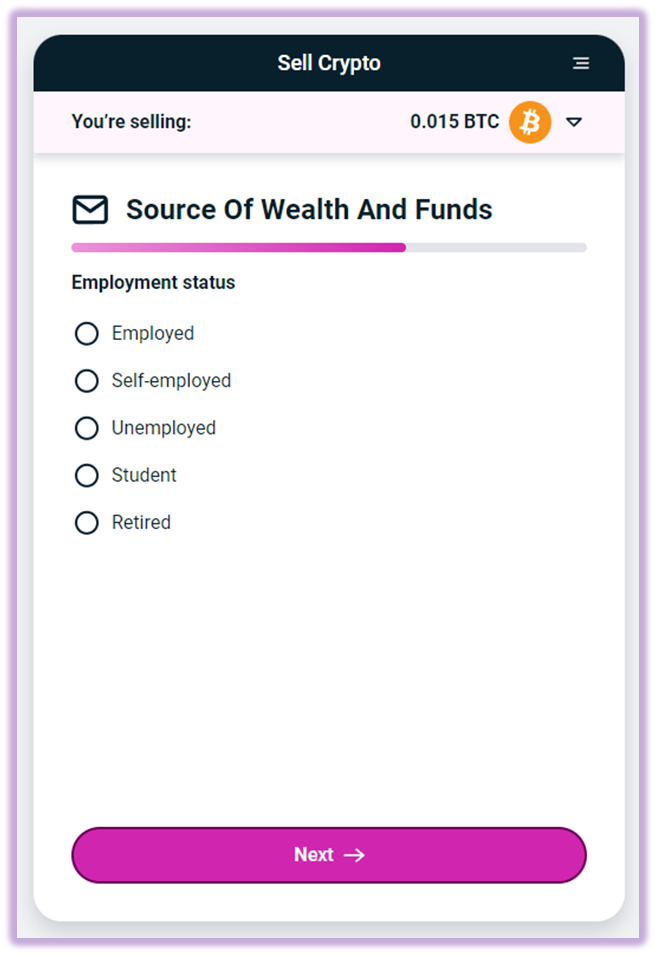Click the Employment status label

(x=153, y=283)
